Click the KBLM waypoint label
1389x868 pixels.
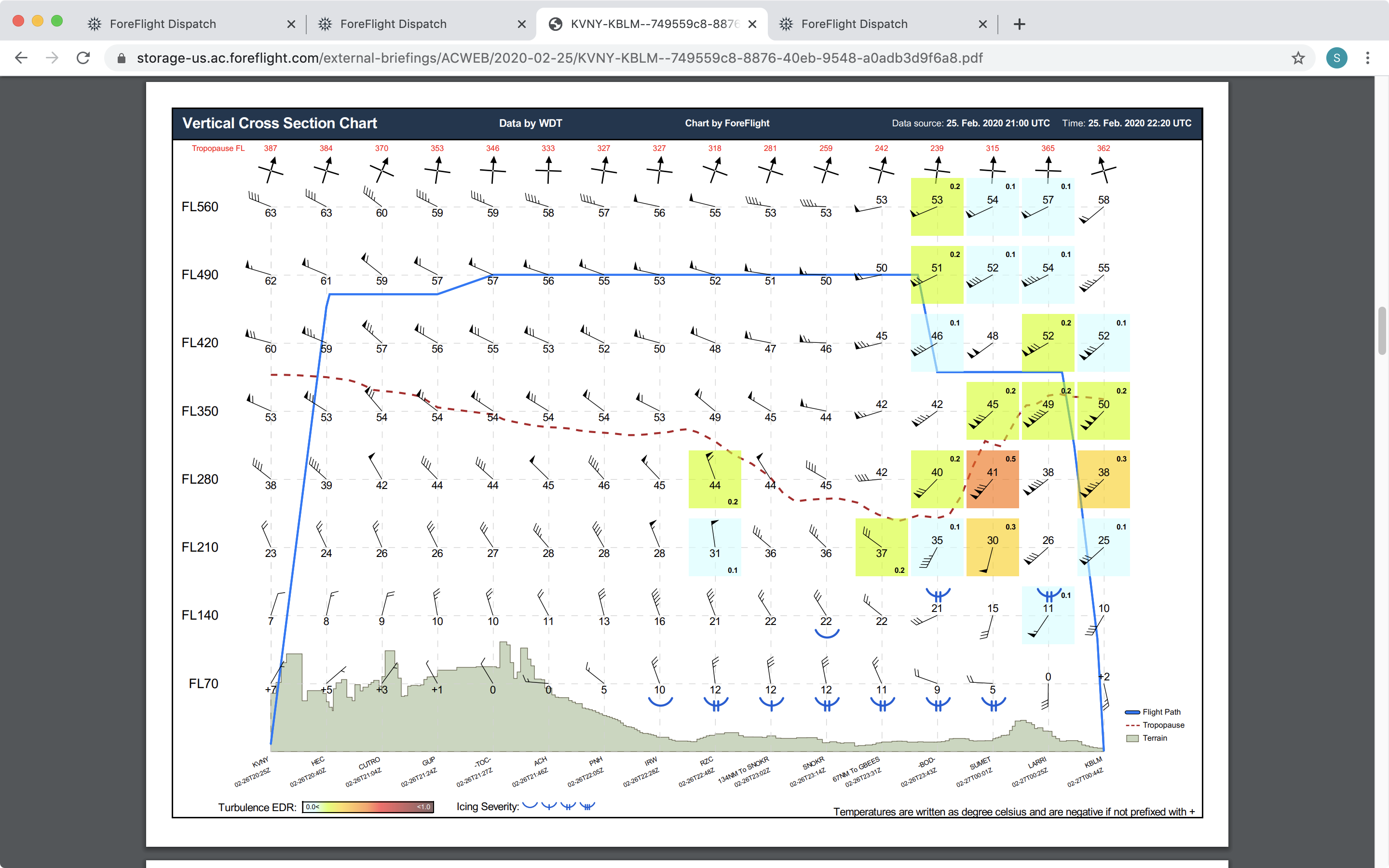click(1093, 762)
